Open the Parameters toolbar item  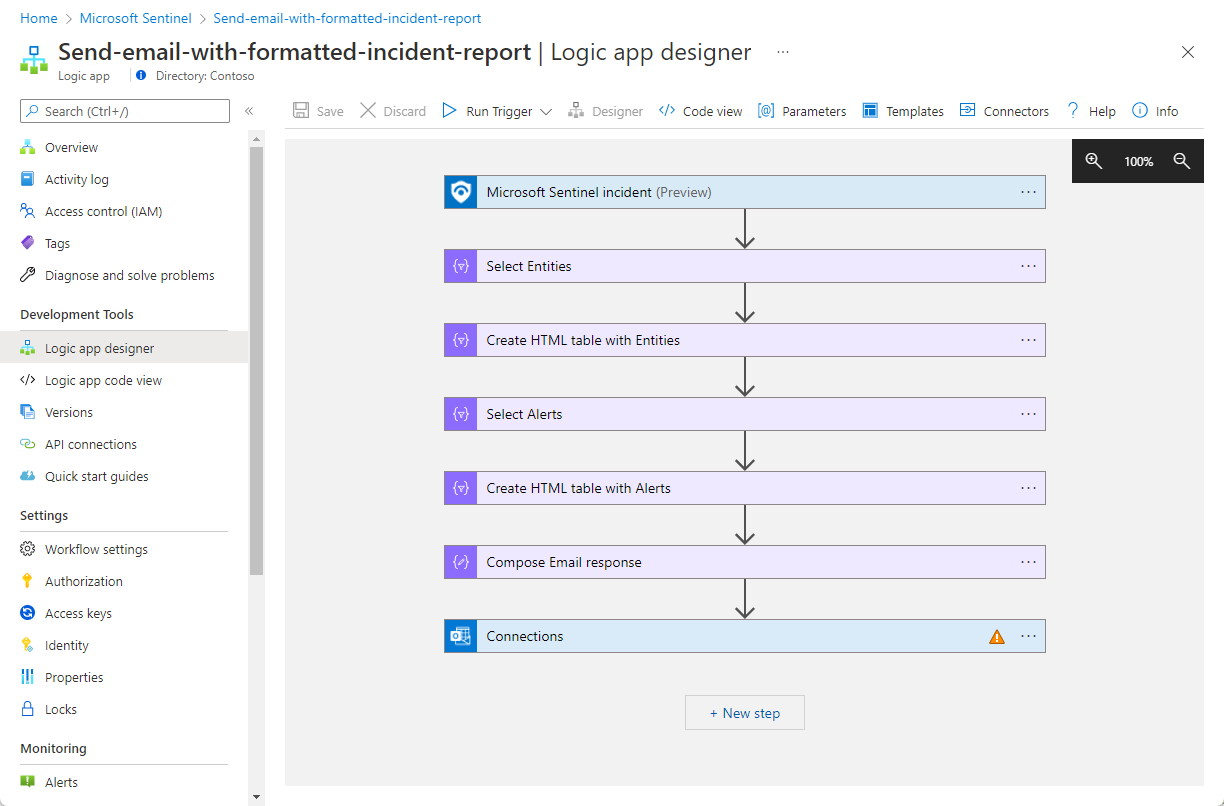(x=802, y=111)
